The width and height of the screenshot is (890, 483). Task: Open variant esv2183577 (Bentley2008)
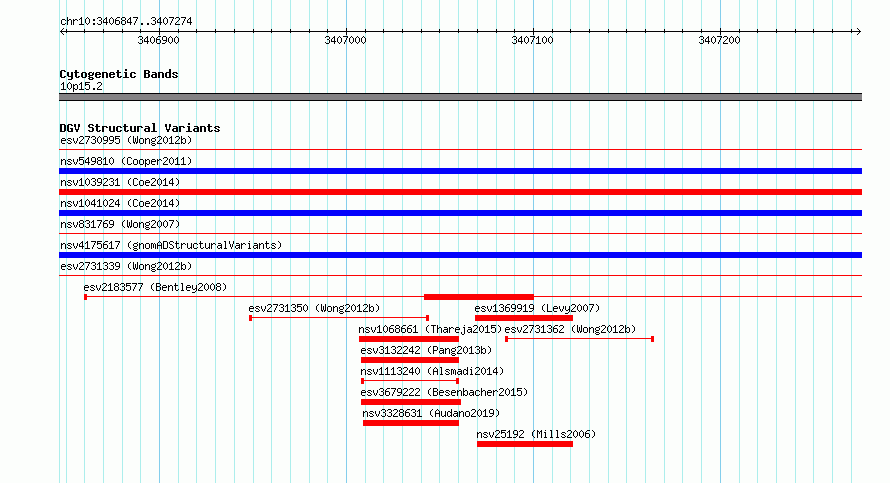tap(155, 287)
